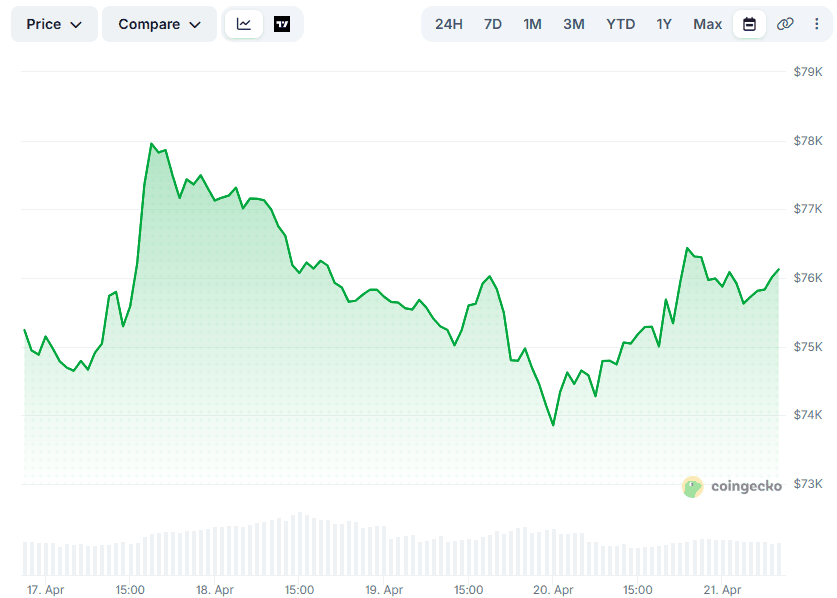Expand the Compare dropdown
The width and height of the screenshot is (837, 598).
tap(158, 23)
